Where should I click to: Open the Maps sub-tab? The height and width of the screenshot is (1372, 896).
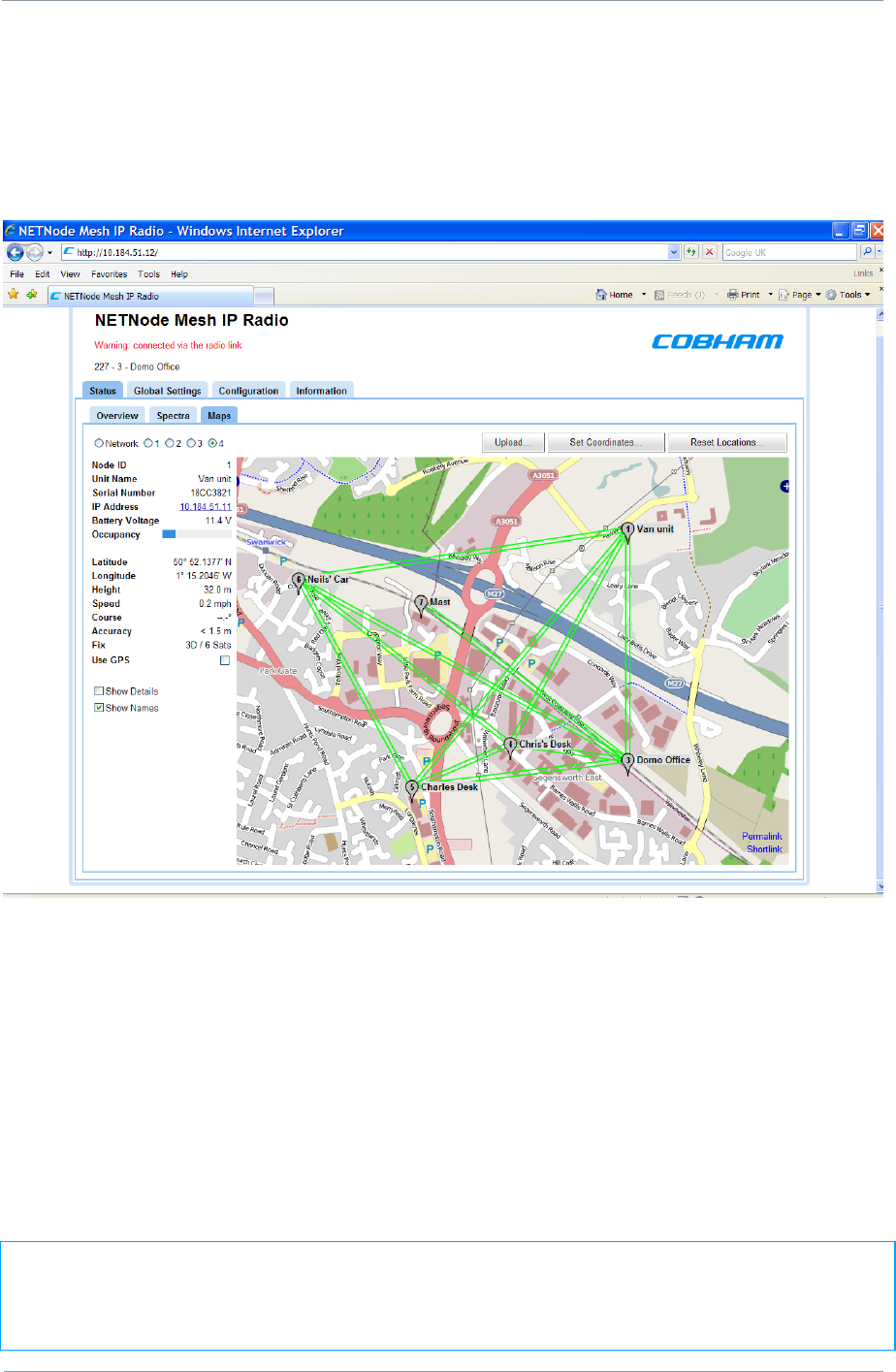(219, 415)
